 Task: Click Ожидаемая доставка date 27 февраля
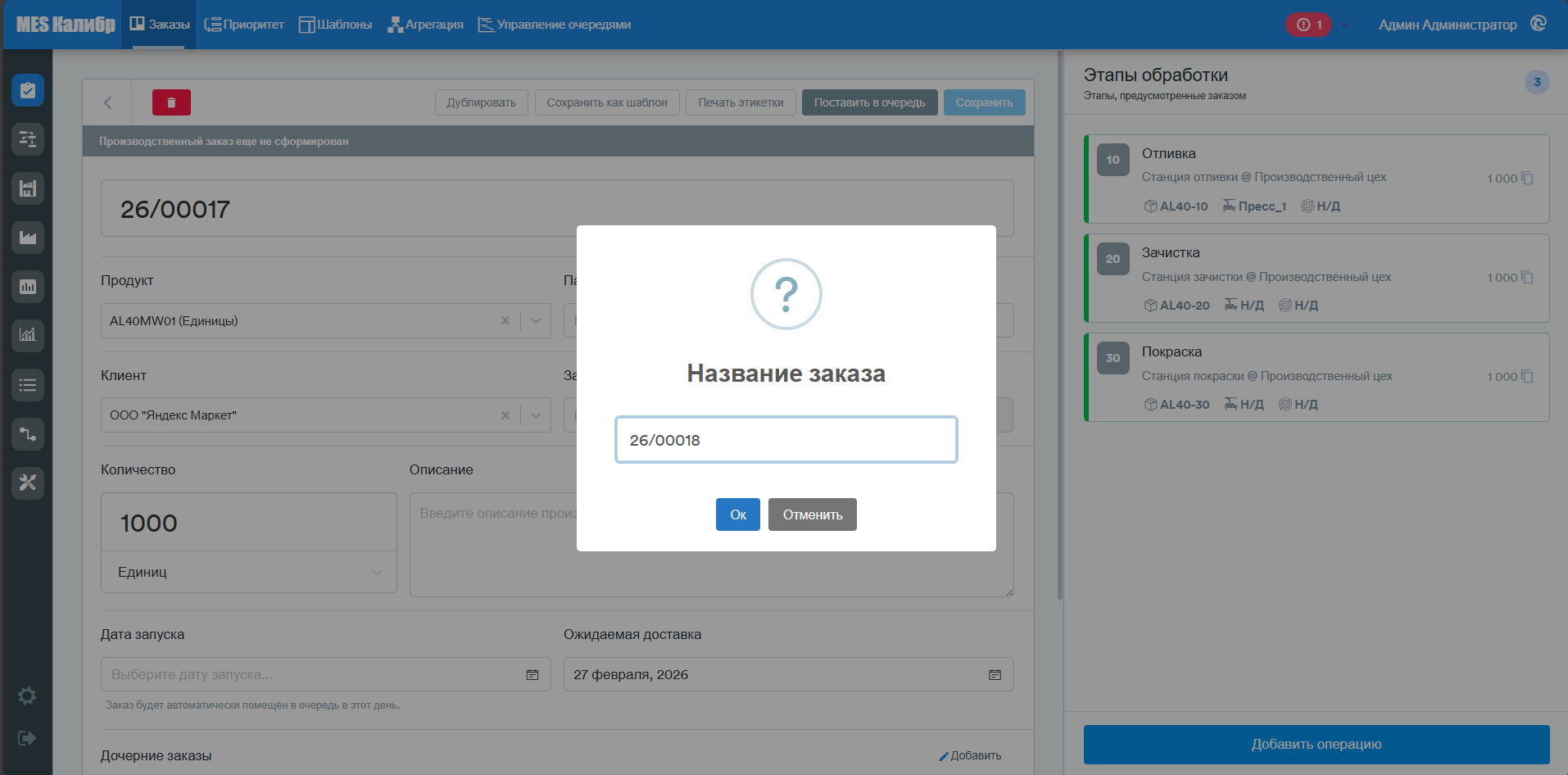(788, 674)
